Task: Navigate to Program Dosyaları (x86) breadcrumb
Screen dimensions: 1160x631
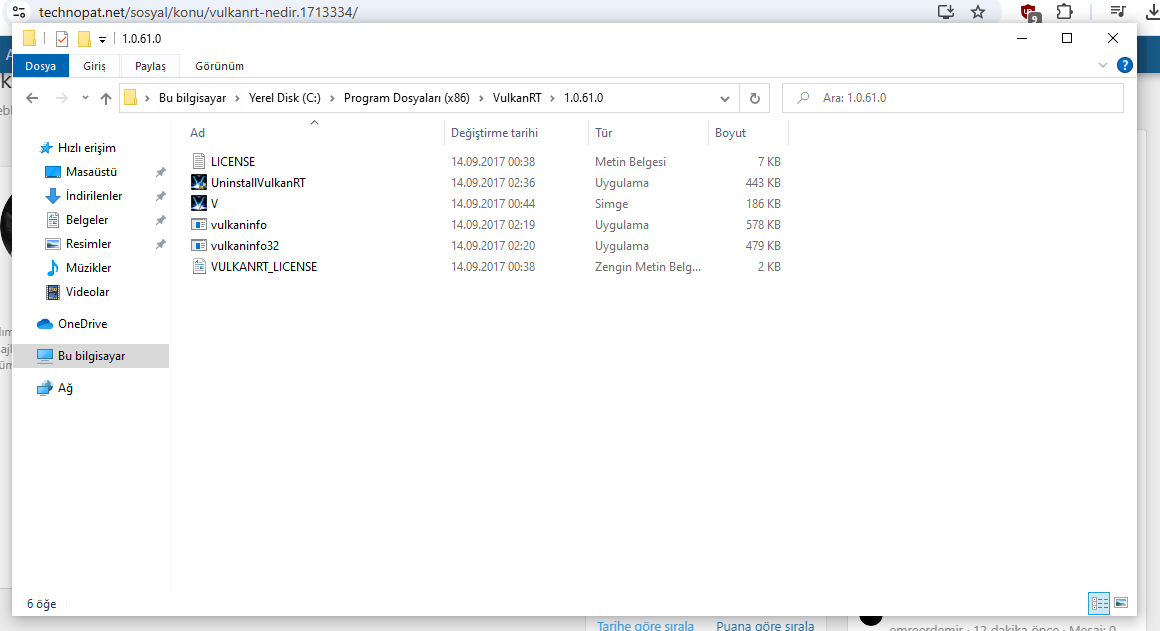Action: [407, 98]
